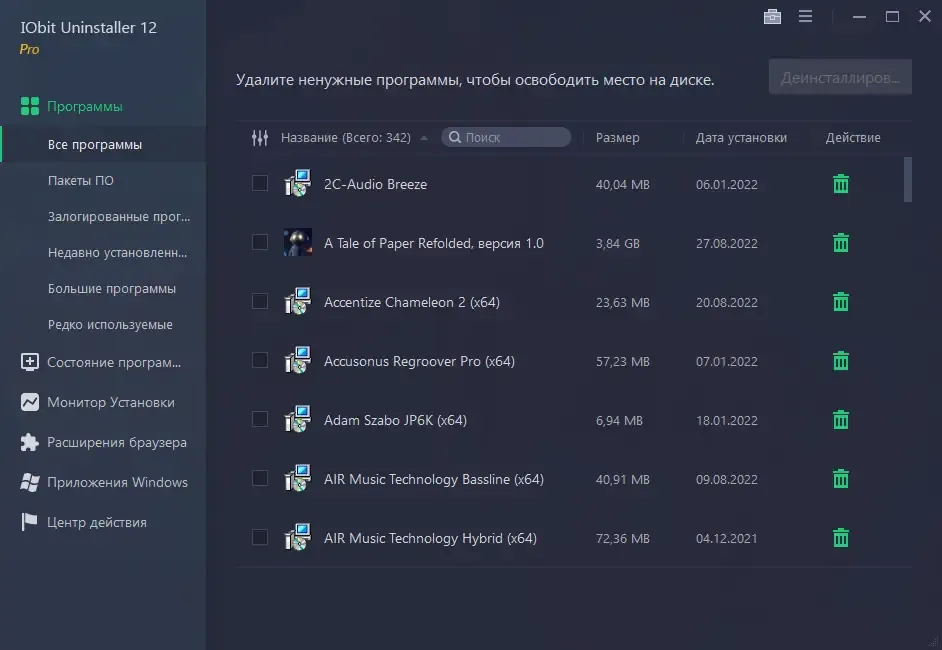Click the Центр действия flag icon

29,522
